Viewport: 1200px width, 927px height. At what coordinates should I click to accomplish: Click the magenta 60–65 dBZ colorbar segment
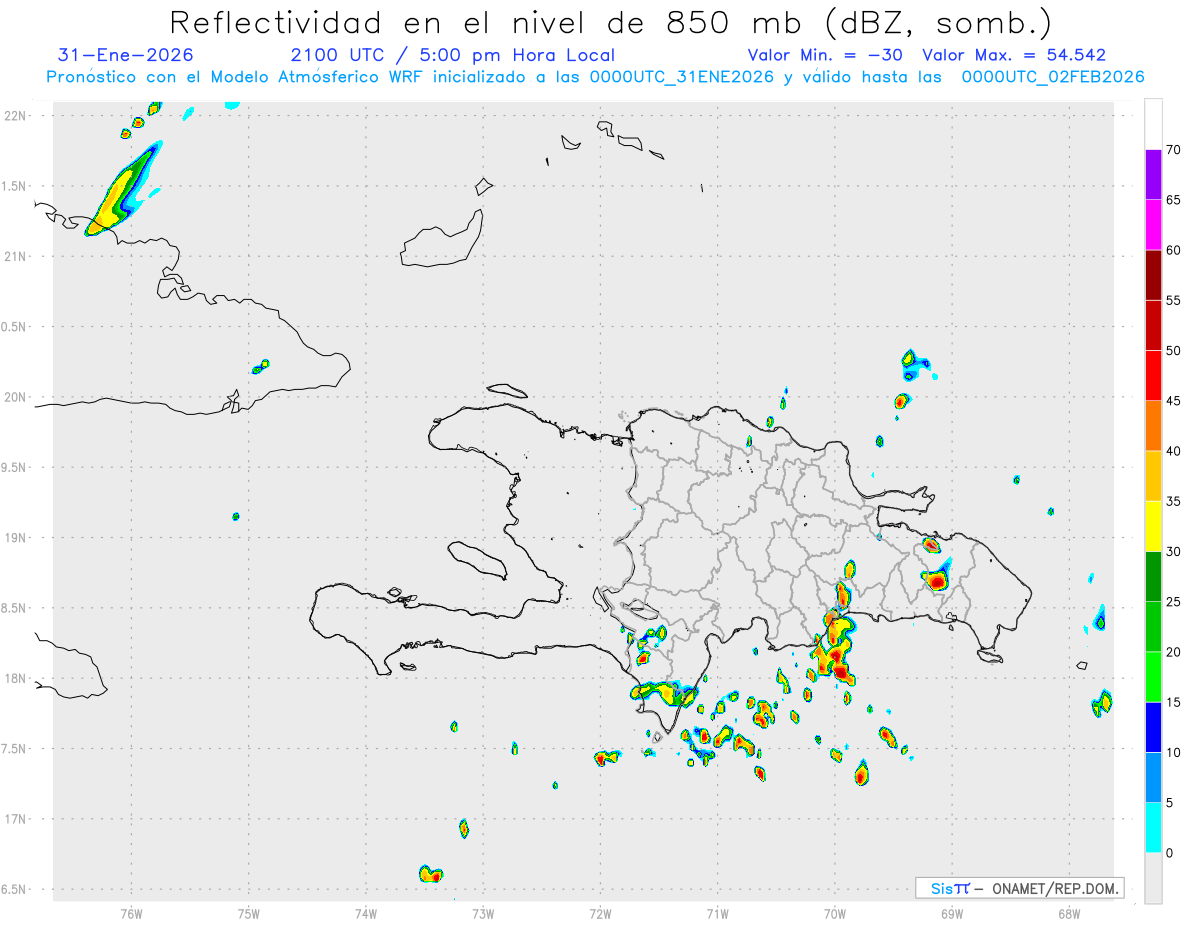point(1153,225)
